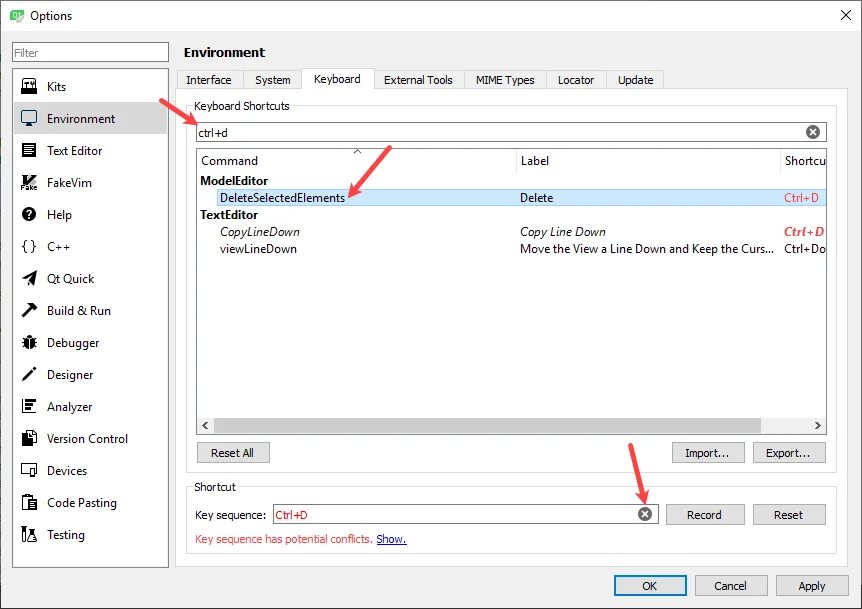Click the horizontal scrollbar right arrow

click(817, 425)
